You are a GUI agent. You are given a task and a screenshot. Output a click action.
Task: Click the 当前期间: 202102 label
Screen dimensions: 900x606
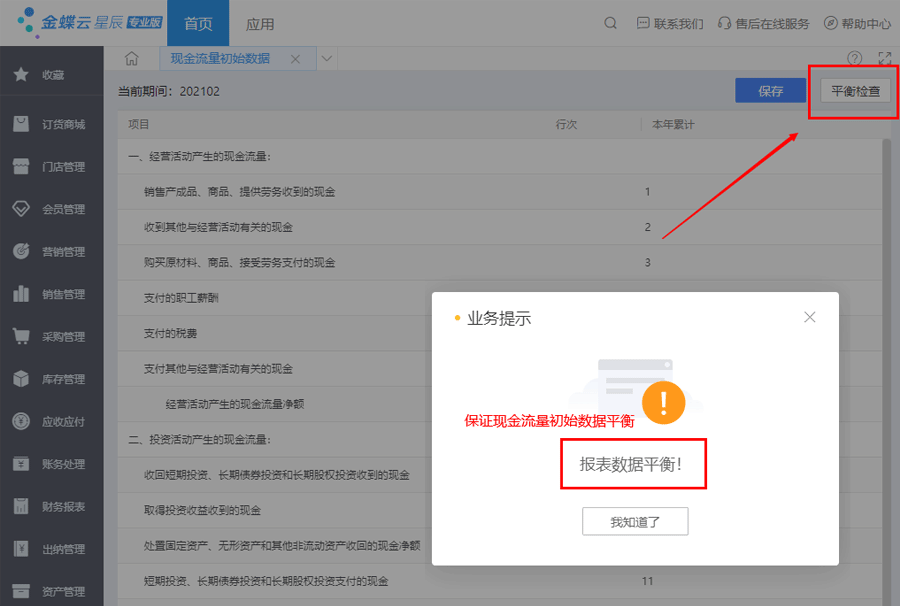169,91
